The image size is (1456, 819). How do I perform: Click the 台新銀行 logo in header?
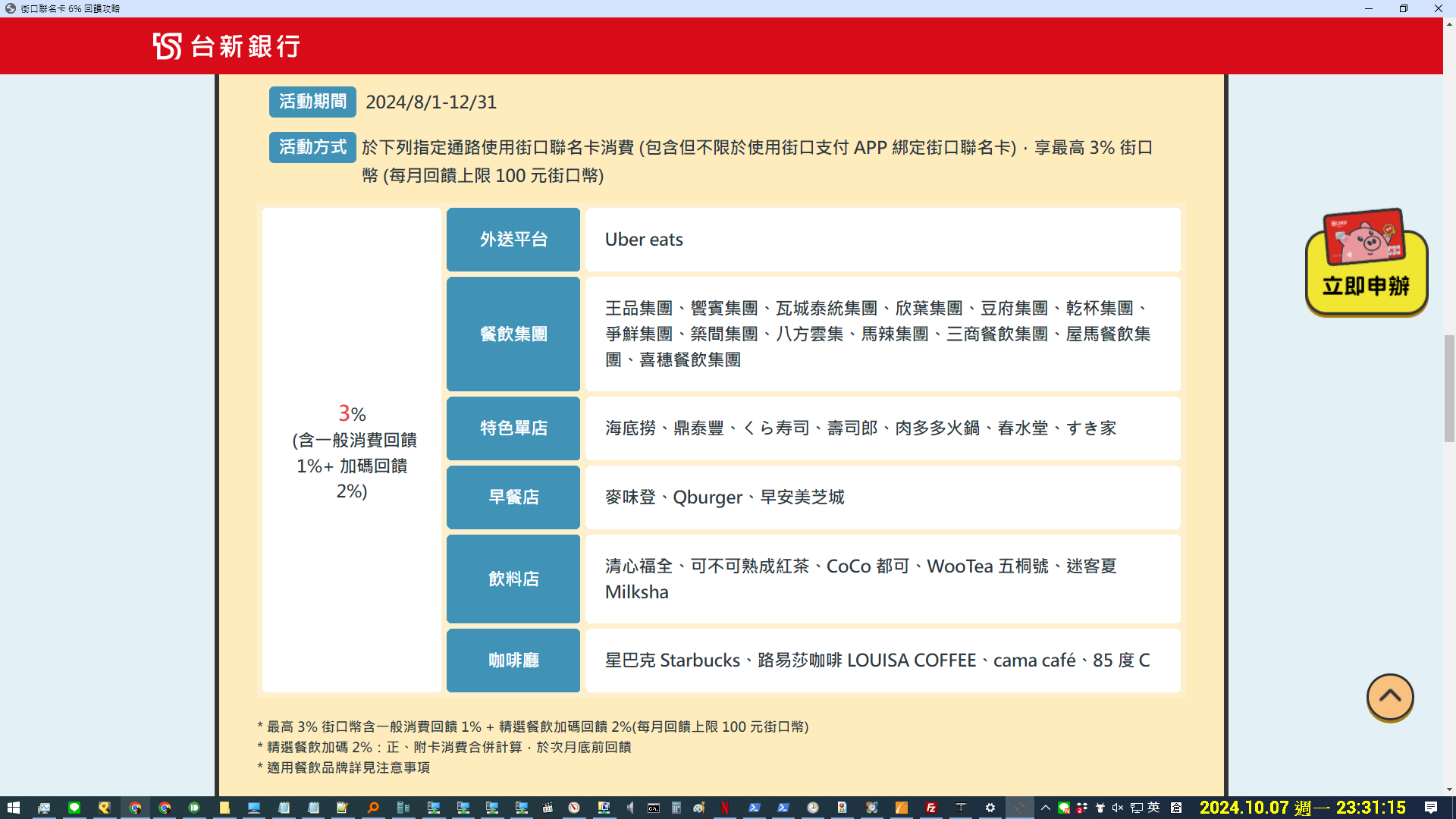[227, 46]
